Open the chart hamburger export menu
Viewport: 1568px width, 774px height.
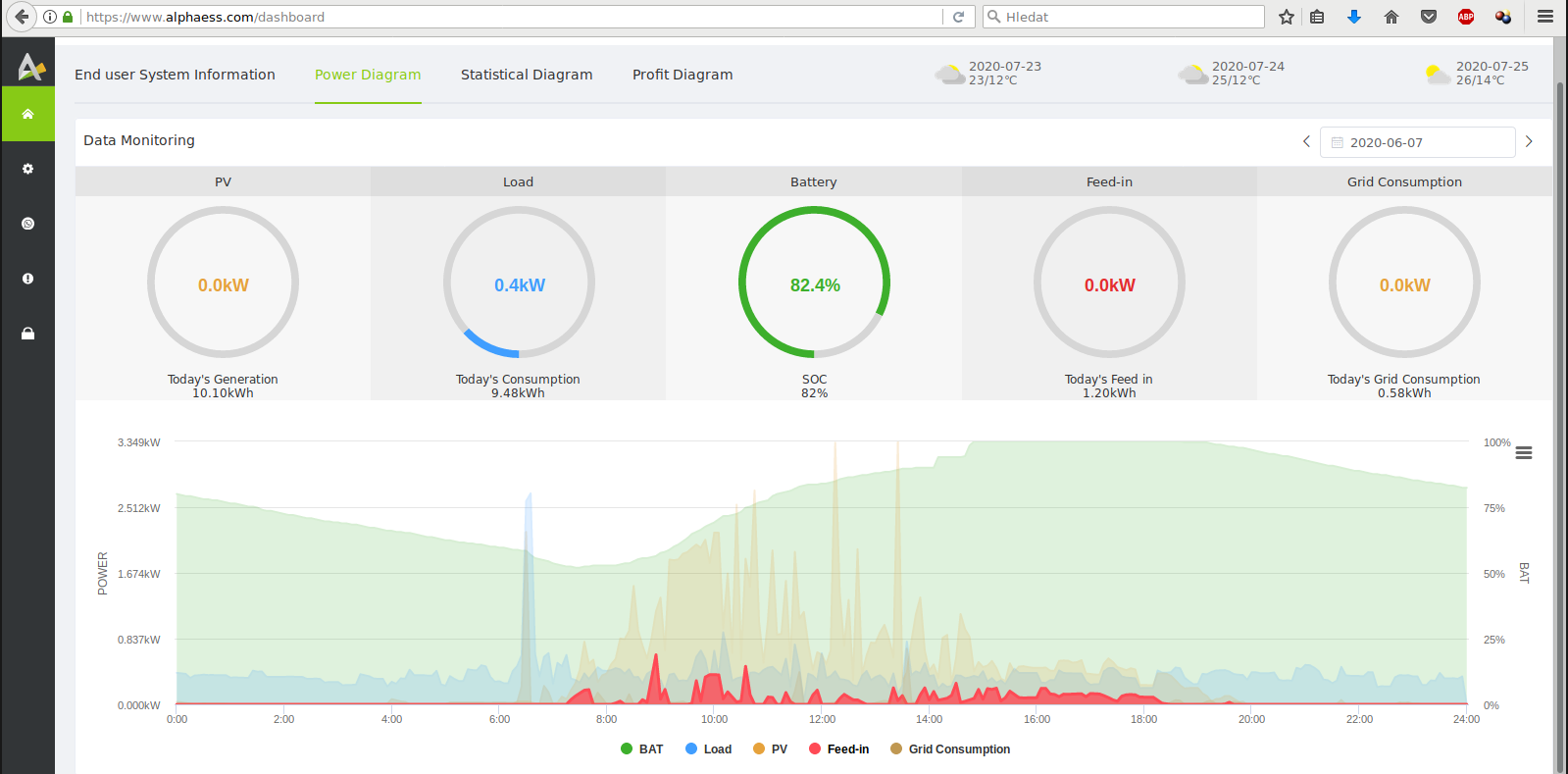(x=1523, y=453)
